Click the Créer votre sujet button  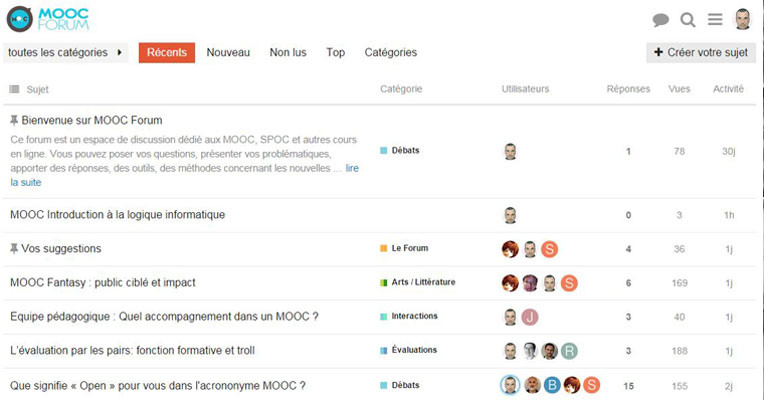[x=701, y=53]
